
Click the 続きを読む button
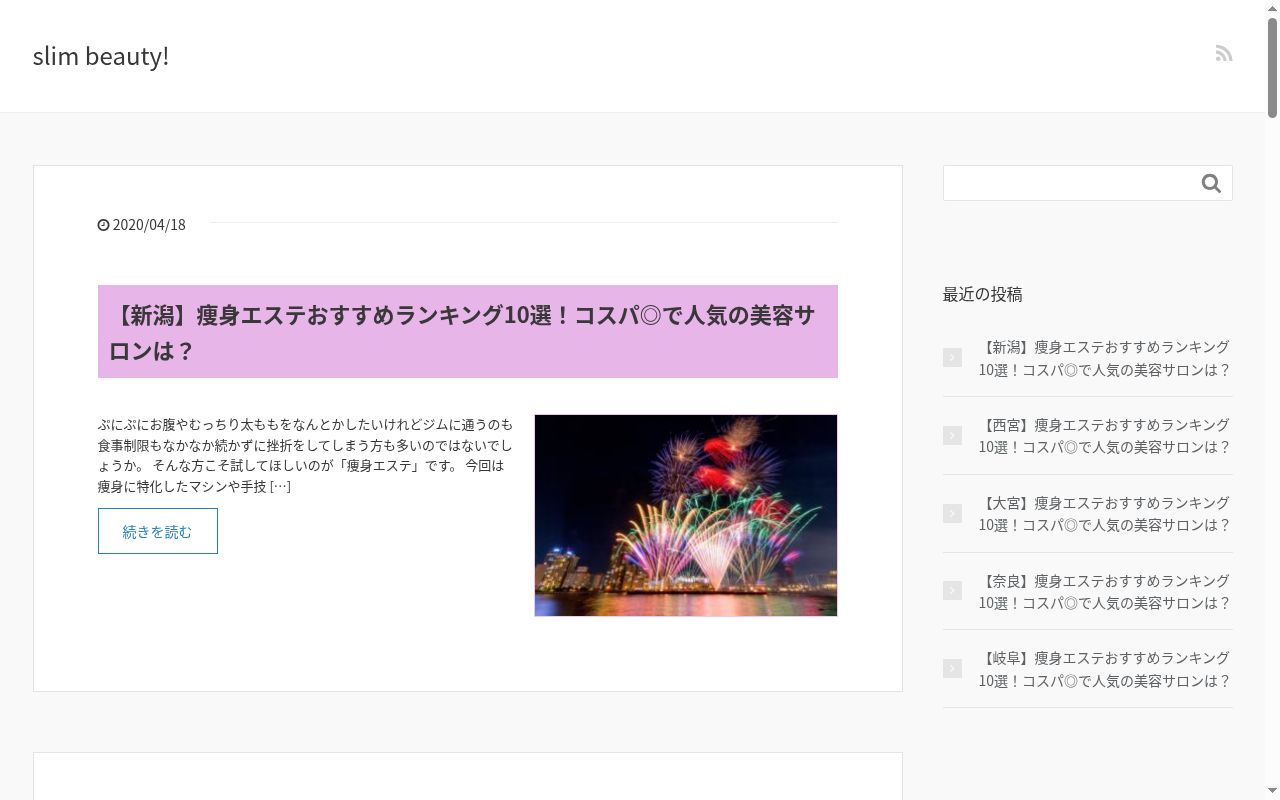pyautogui.click(x=158, y=531)
